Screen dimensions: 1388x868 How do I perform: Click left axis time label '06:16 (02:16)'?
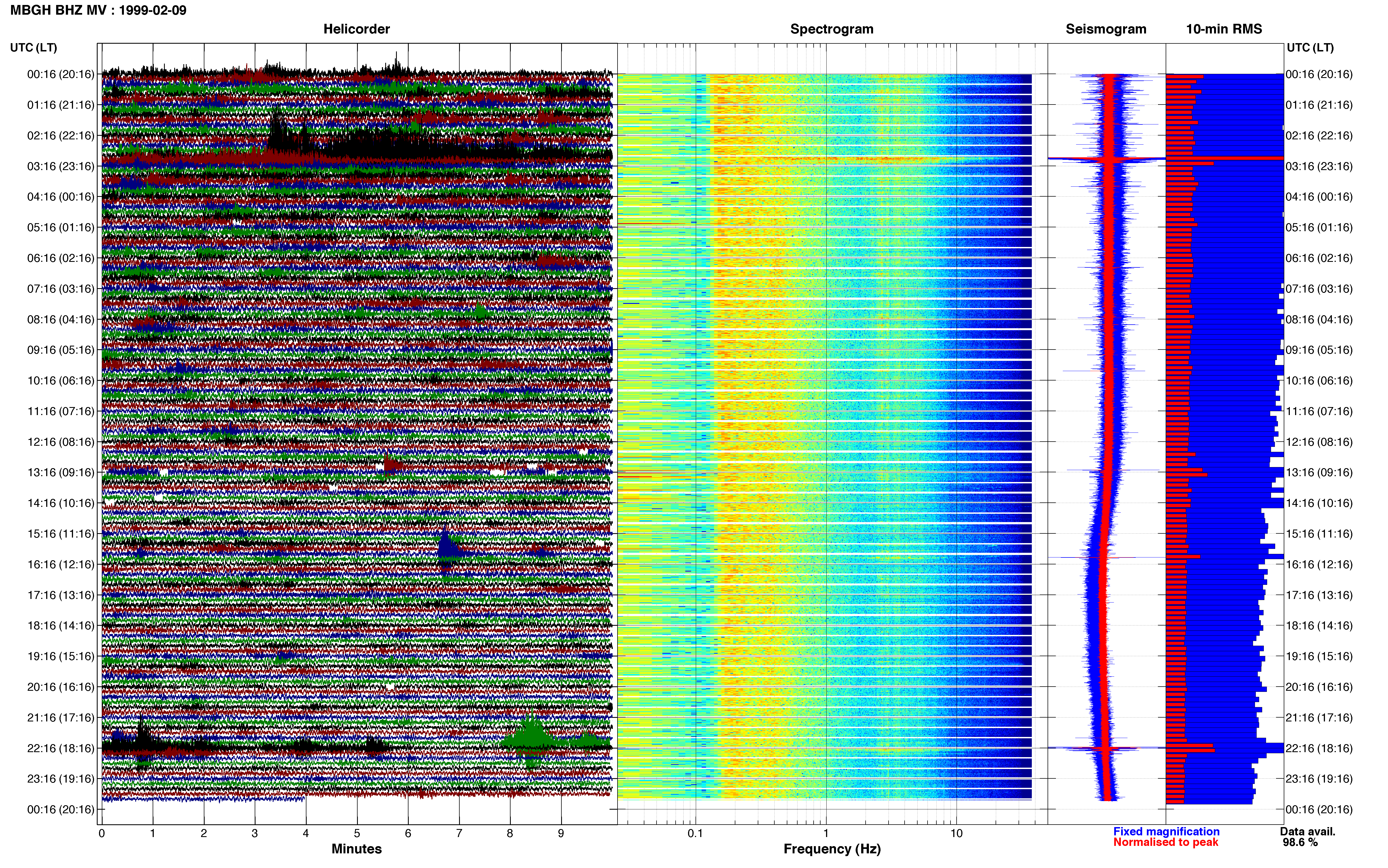coord(61,258)
